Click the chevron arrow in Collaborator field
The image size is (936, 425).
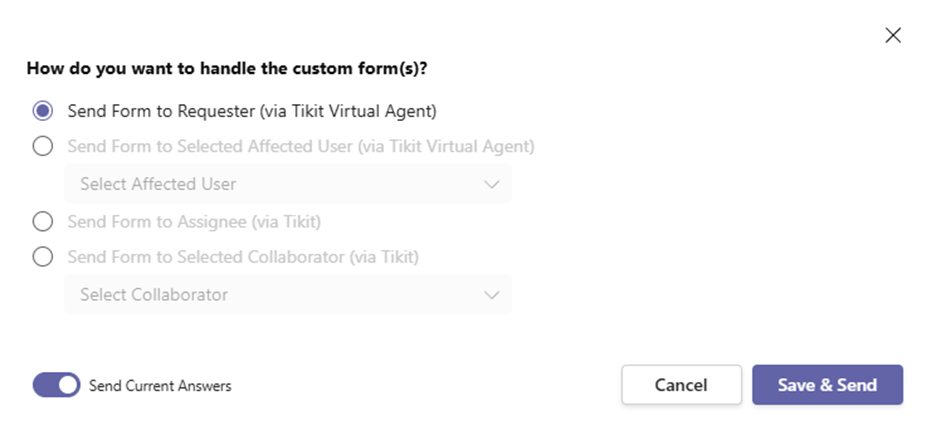(491, 295)
